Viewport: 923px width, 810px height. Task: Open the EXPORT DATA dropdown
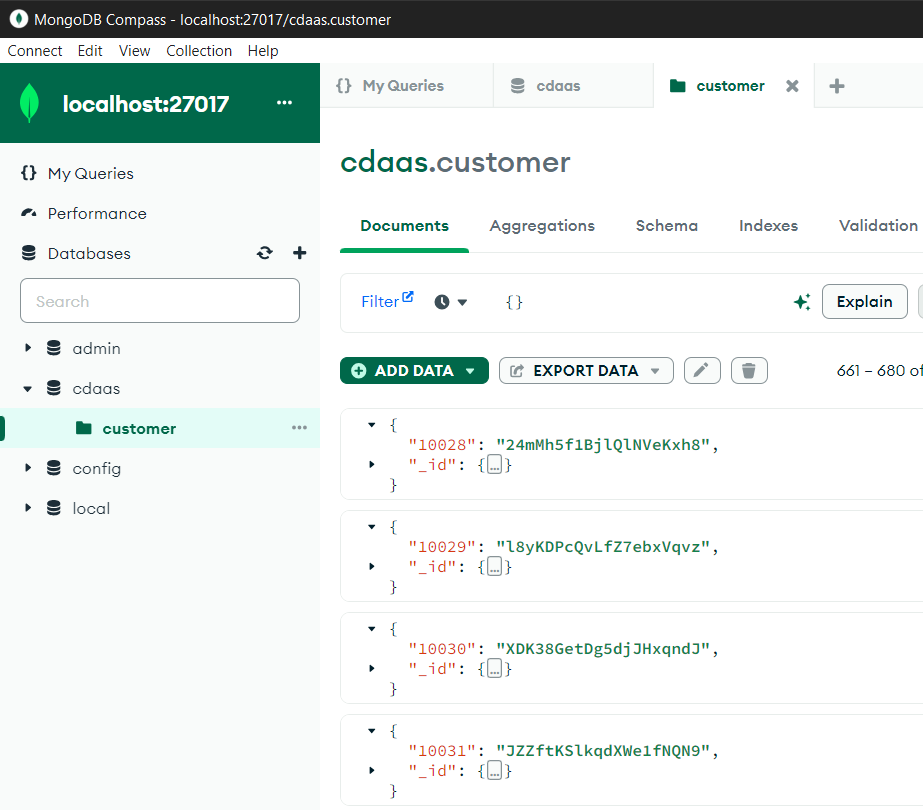pos(586,371)
